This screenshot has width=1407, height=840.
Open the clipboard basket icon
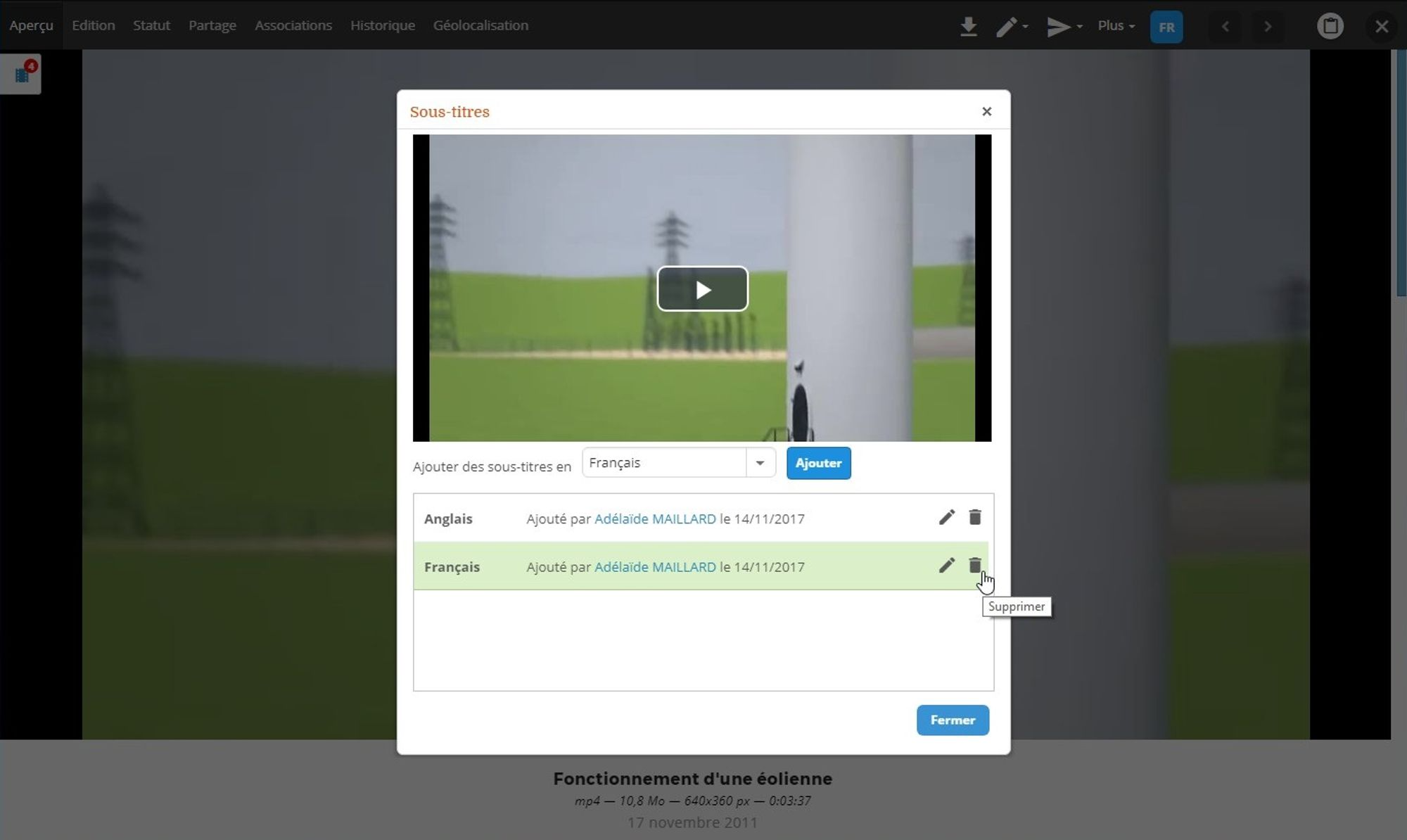[x=1330, y=27]
